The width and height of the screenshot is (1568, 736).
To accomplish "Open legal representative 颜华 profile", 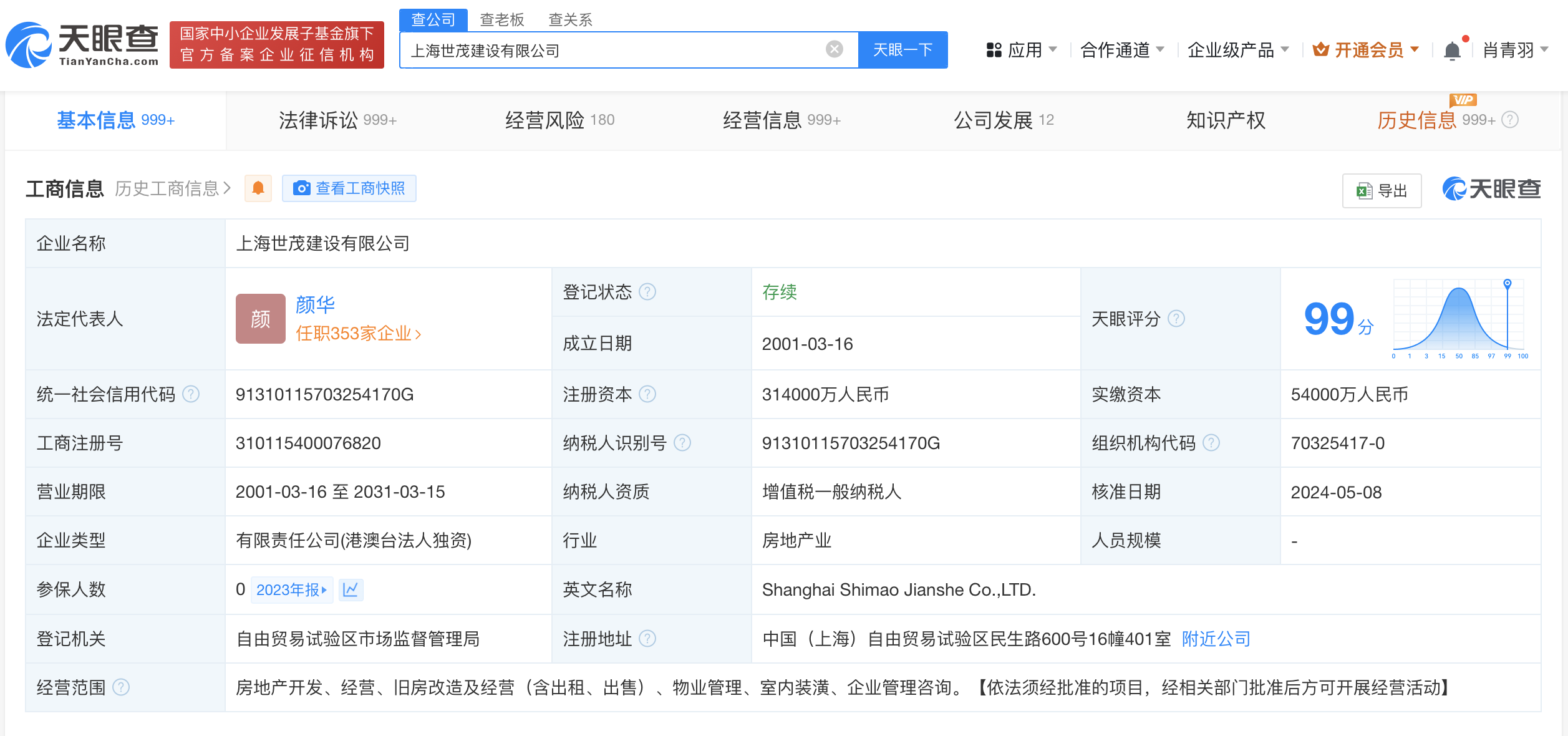I will [314, 304].
